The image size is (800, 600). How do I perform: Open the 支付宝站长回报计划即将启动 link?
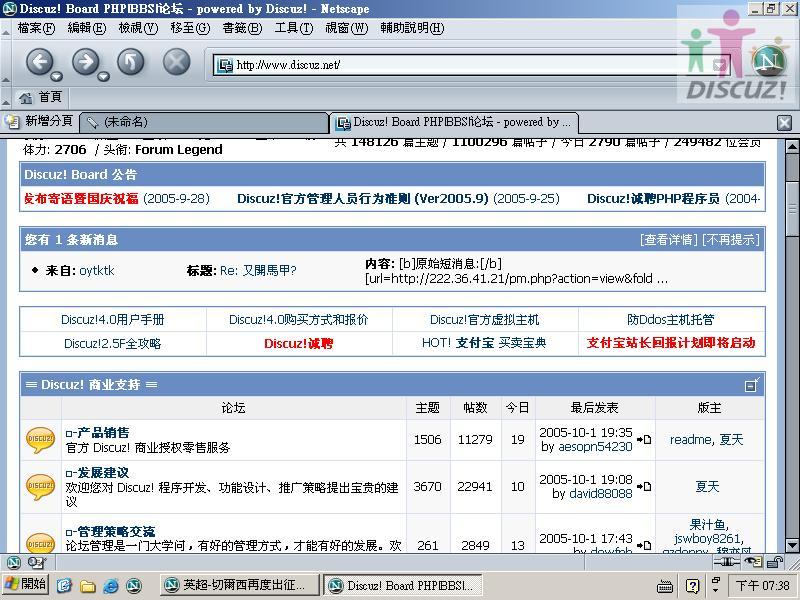tap(671, 343)
